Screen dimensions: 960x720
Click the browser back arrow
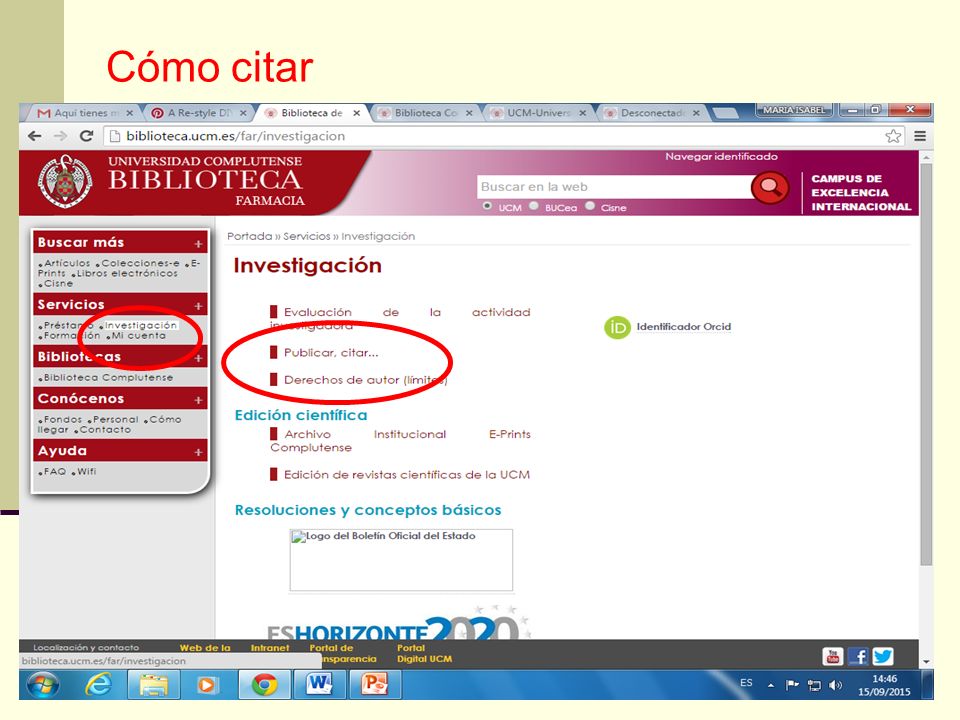tap(35, 136)
